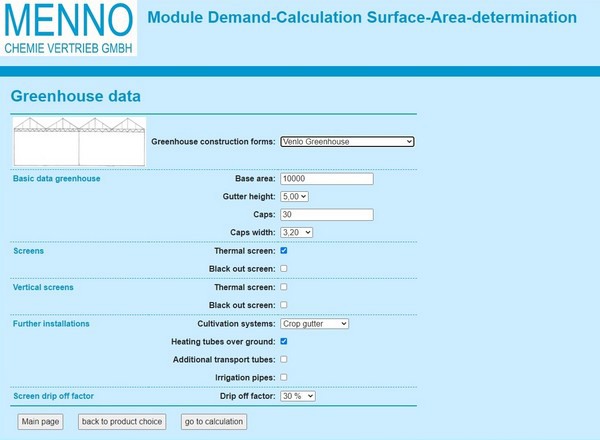Screen dimensions: 600x440
Task: Click the greenhouse construction diagram thumbnail
Action: click(x=79, y=142)
